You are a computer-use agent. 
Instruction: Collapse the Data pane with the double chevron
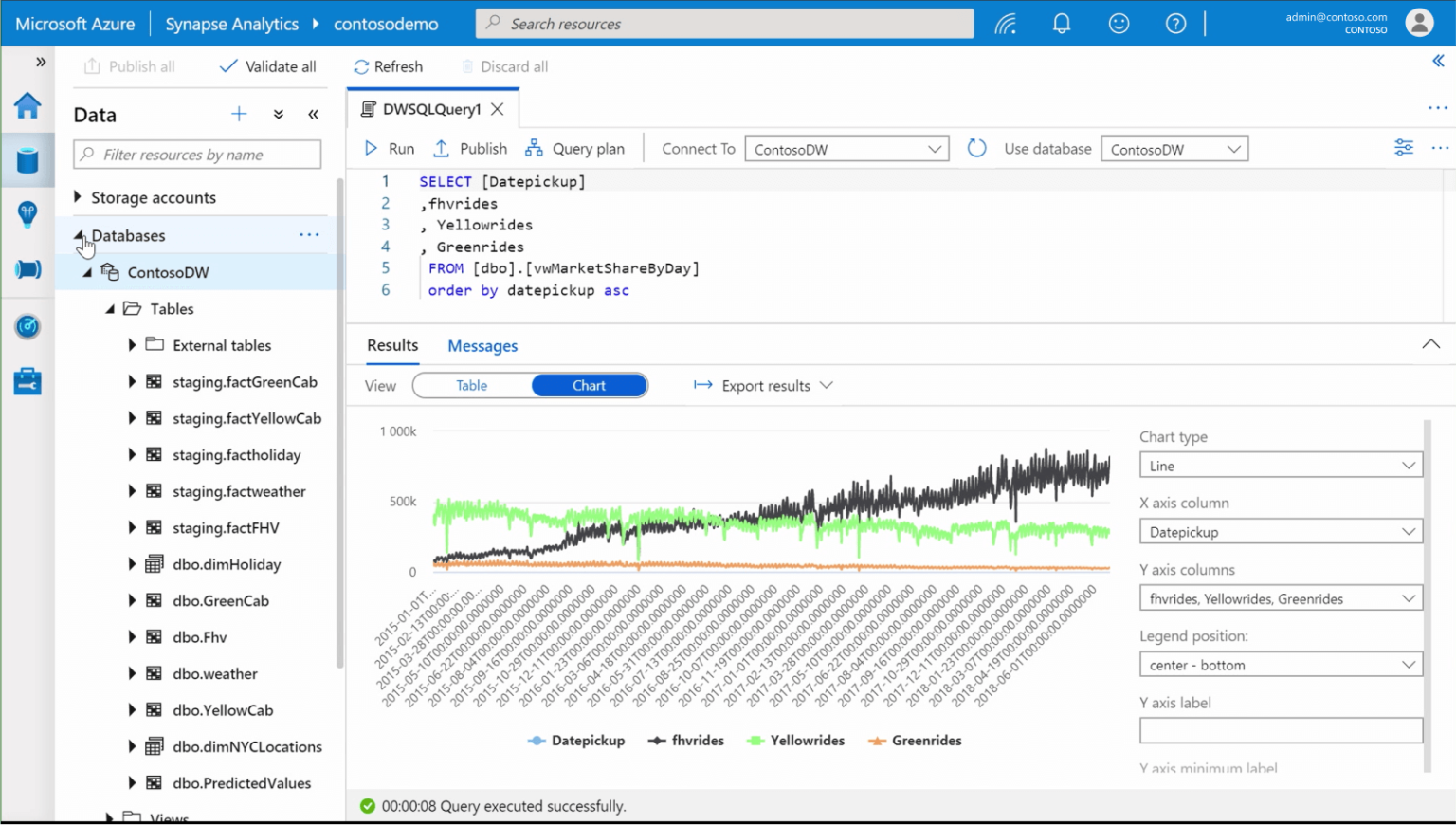pos(313,114)
